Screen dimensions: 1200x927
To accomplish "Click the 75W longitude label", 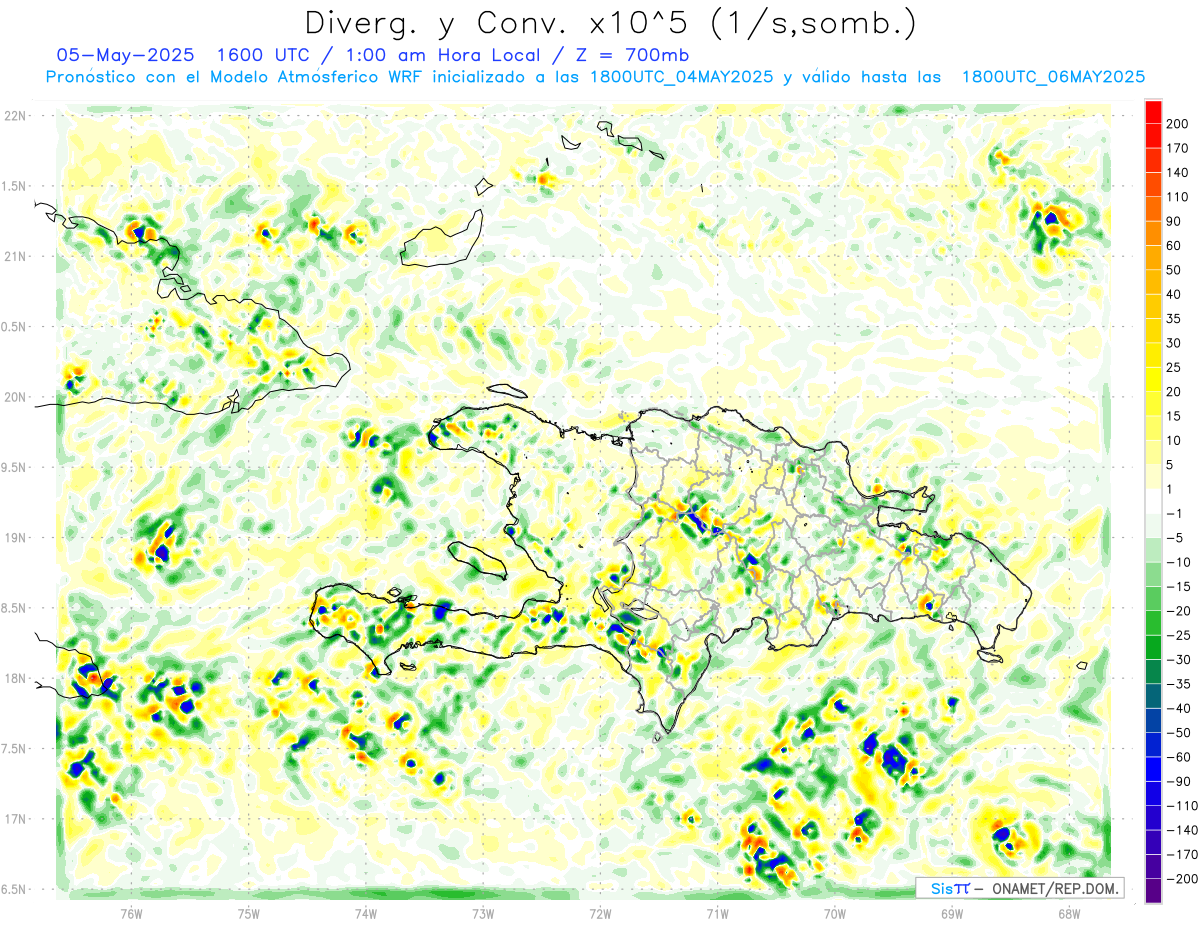I will 248,913.
